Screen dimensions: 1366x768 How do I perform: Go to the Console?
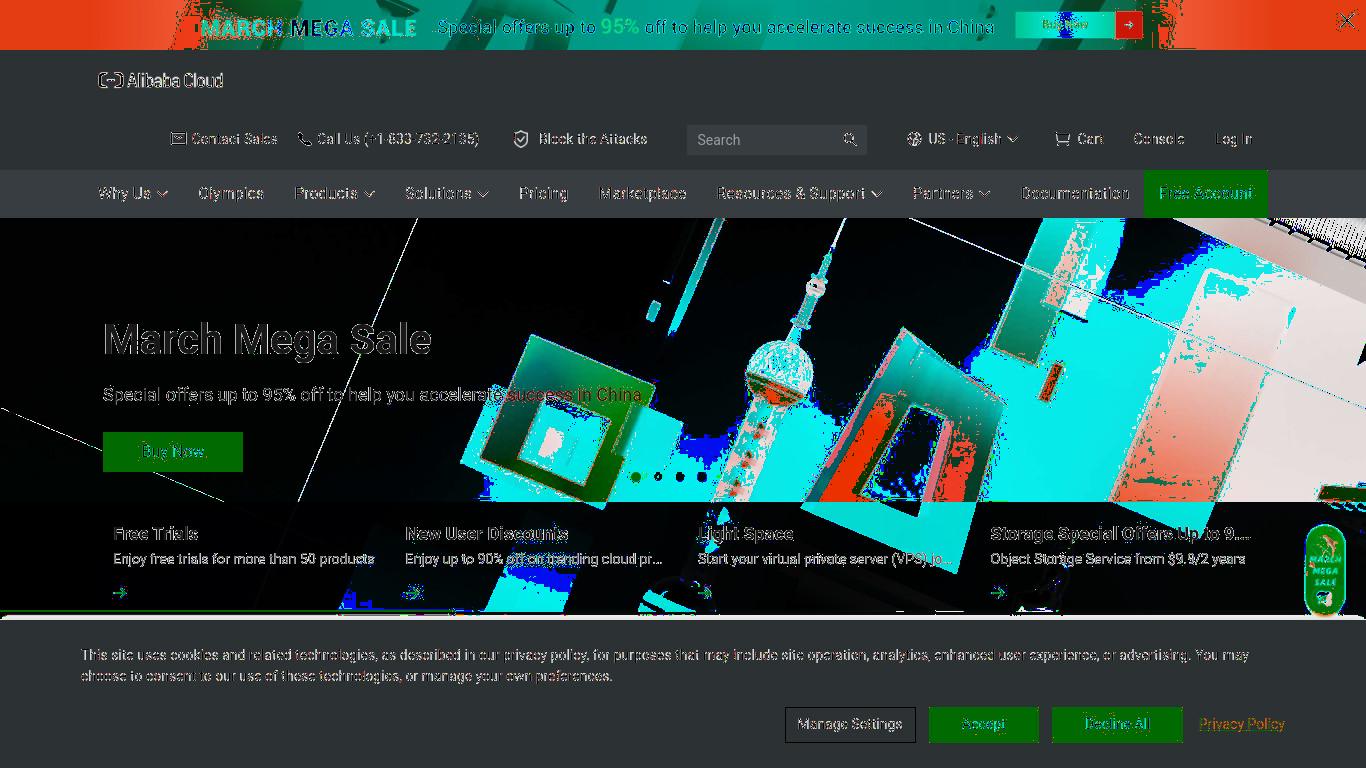pyautogui.click(x=1158, y=139)
